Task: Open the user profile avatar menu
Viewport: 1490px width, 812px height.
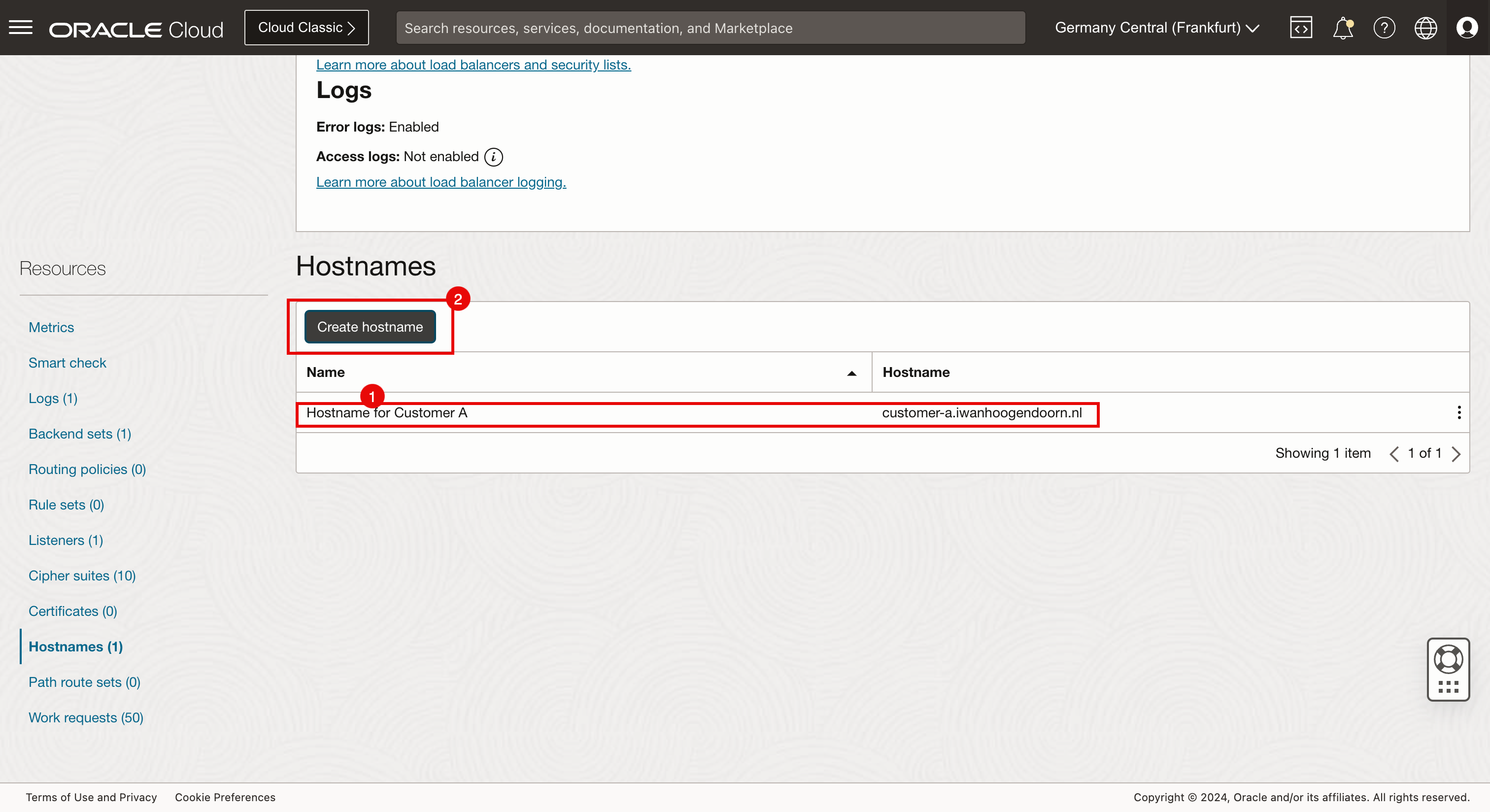Action: point(1467,28)
